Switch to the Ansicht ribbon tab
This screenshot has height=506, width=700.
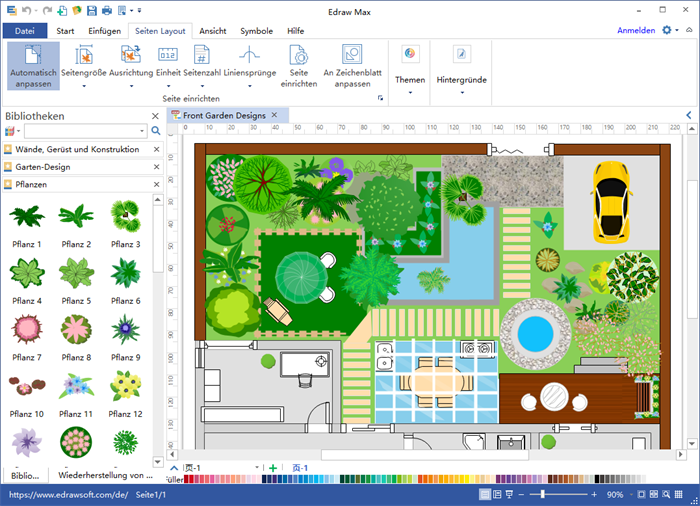(212, 31)
